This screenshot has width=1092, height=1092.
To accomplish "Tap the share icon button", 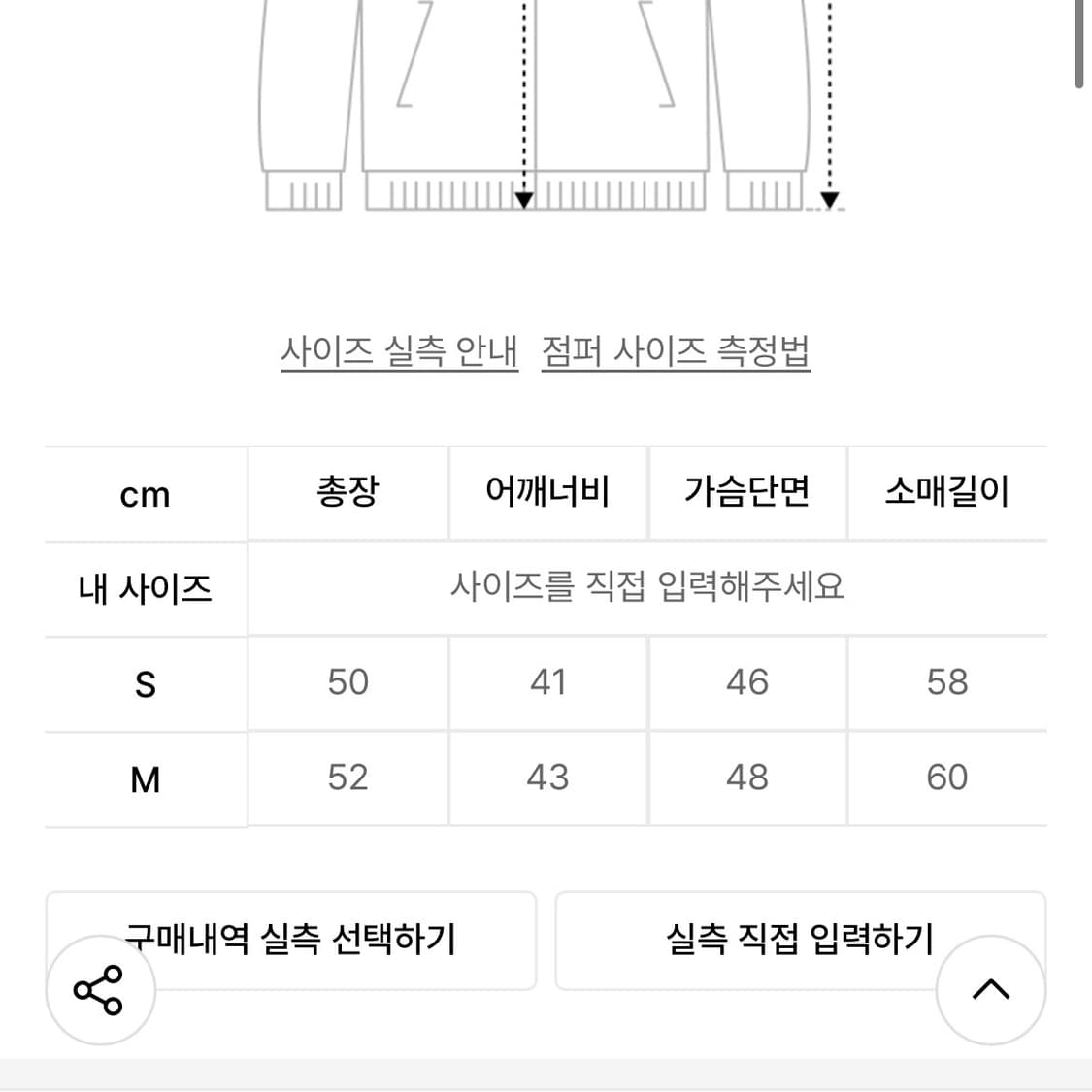I will click(x=99, y=990).
